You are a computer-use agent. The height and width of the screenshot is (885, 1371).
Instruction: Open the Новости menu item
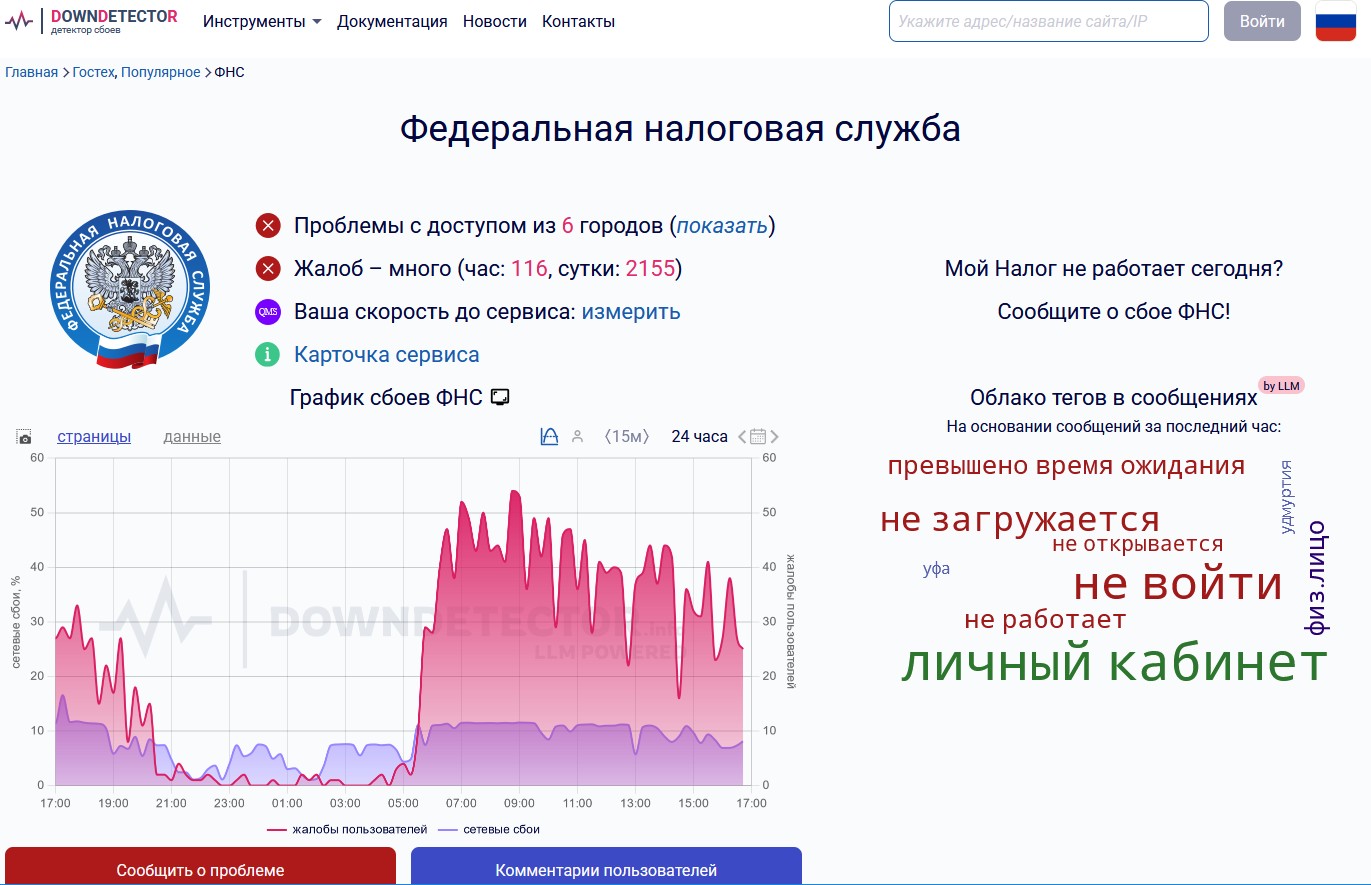[494, 21]
